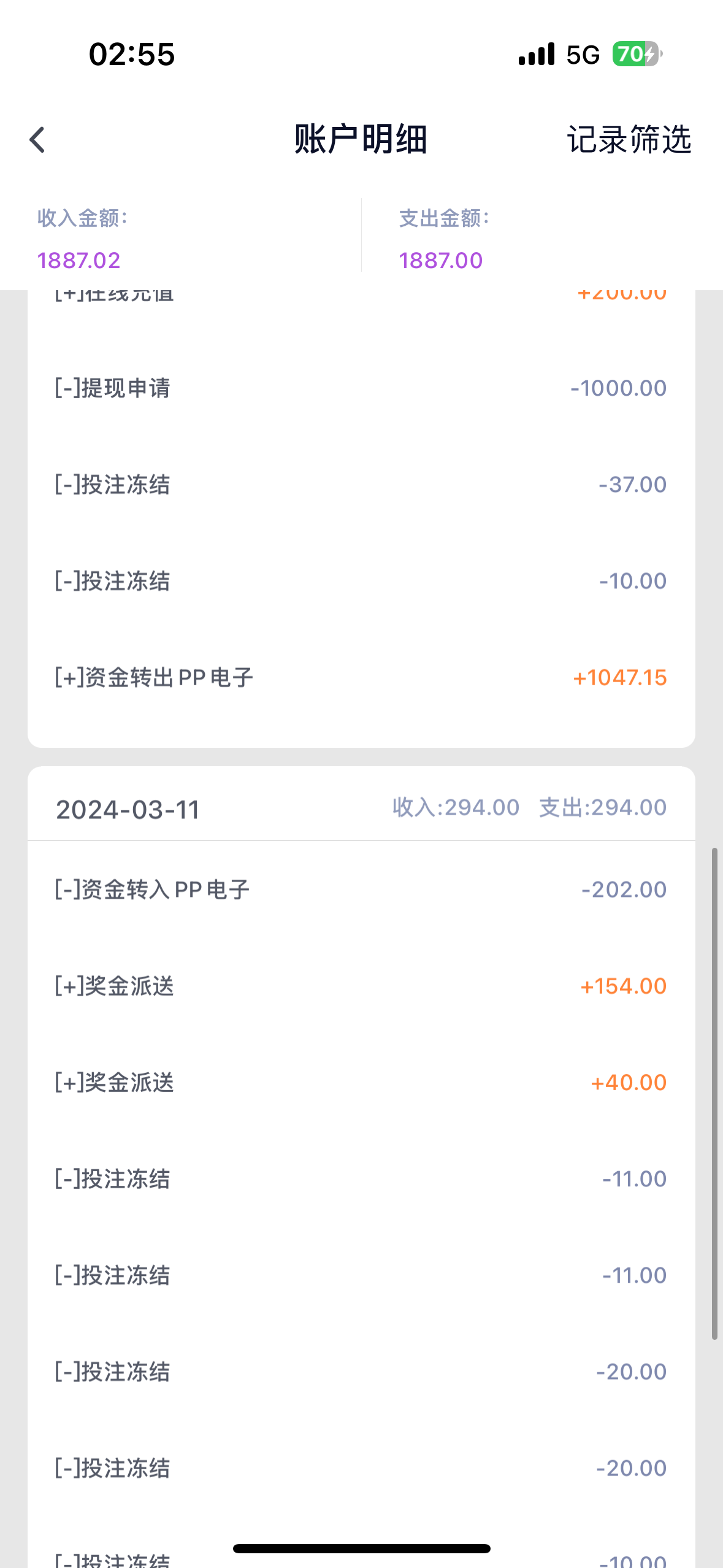Open the 奖金派送 +154.00 record
The height and width of the screenshot is (1568, 723).
pyautogui.click(x=361, y=986)
